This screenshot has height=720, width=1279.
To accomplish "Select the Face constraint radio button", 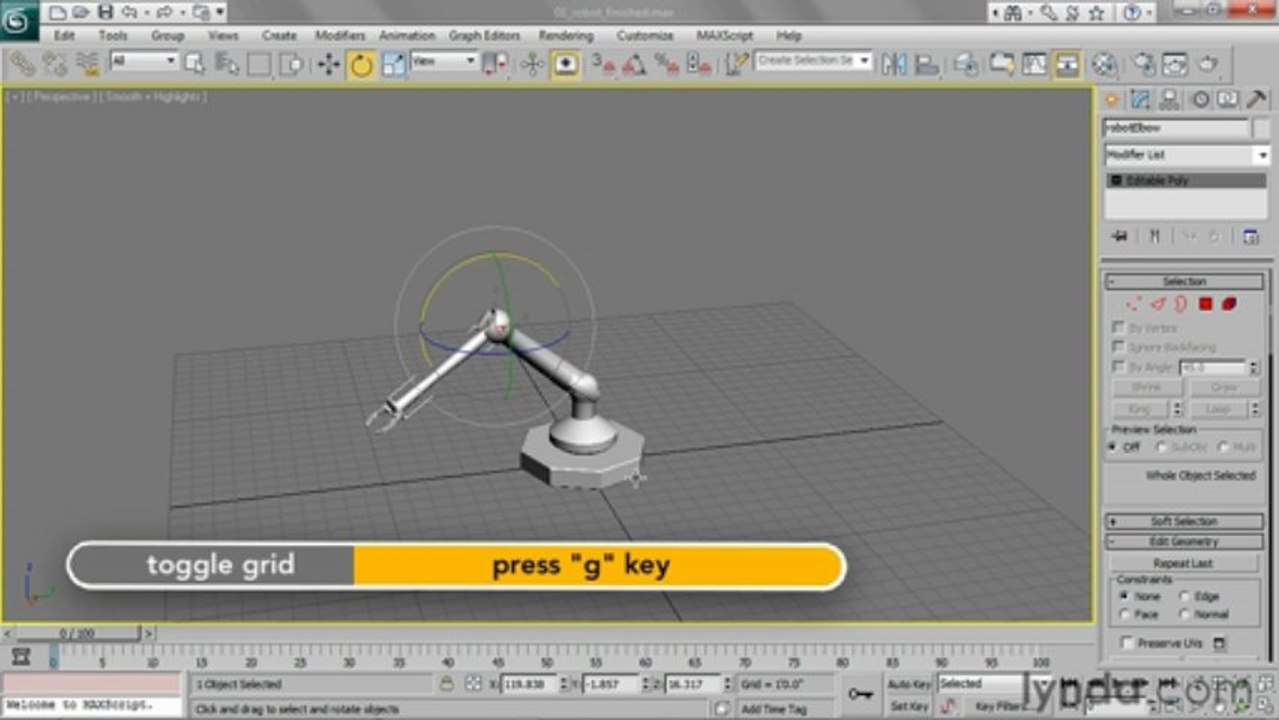I will [1125, 615].
